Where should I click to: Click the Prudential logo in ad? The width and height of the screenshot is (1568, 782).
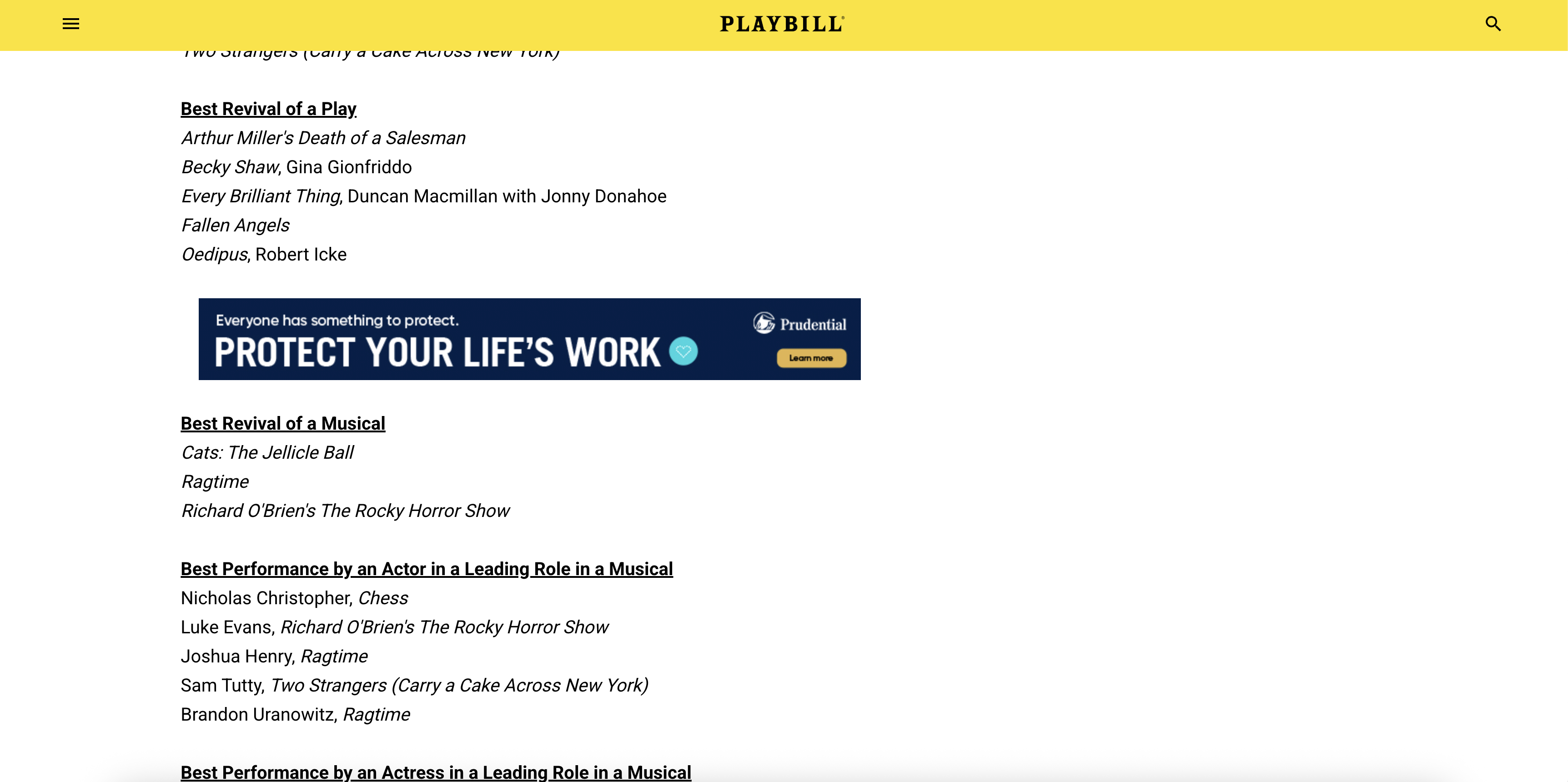click(x=799, y=323)
